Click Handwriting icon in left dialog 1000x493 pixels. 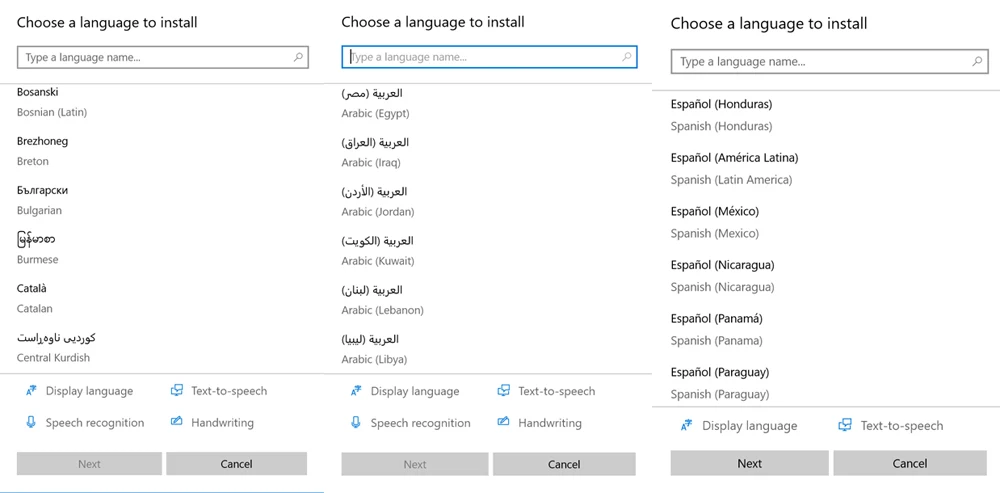pyautogui.click(x=177, y=422)
